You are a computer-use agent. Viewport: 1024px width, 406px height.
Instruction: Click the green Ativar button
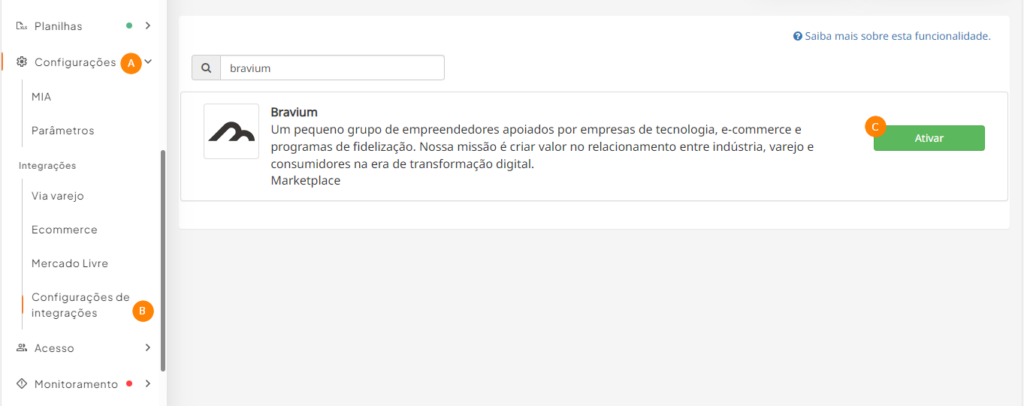[x=929, y=138]
